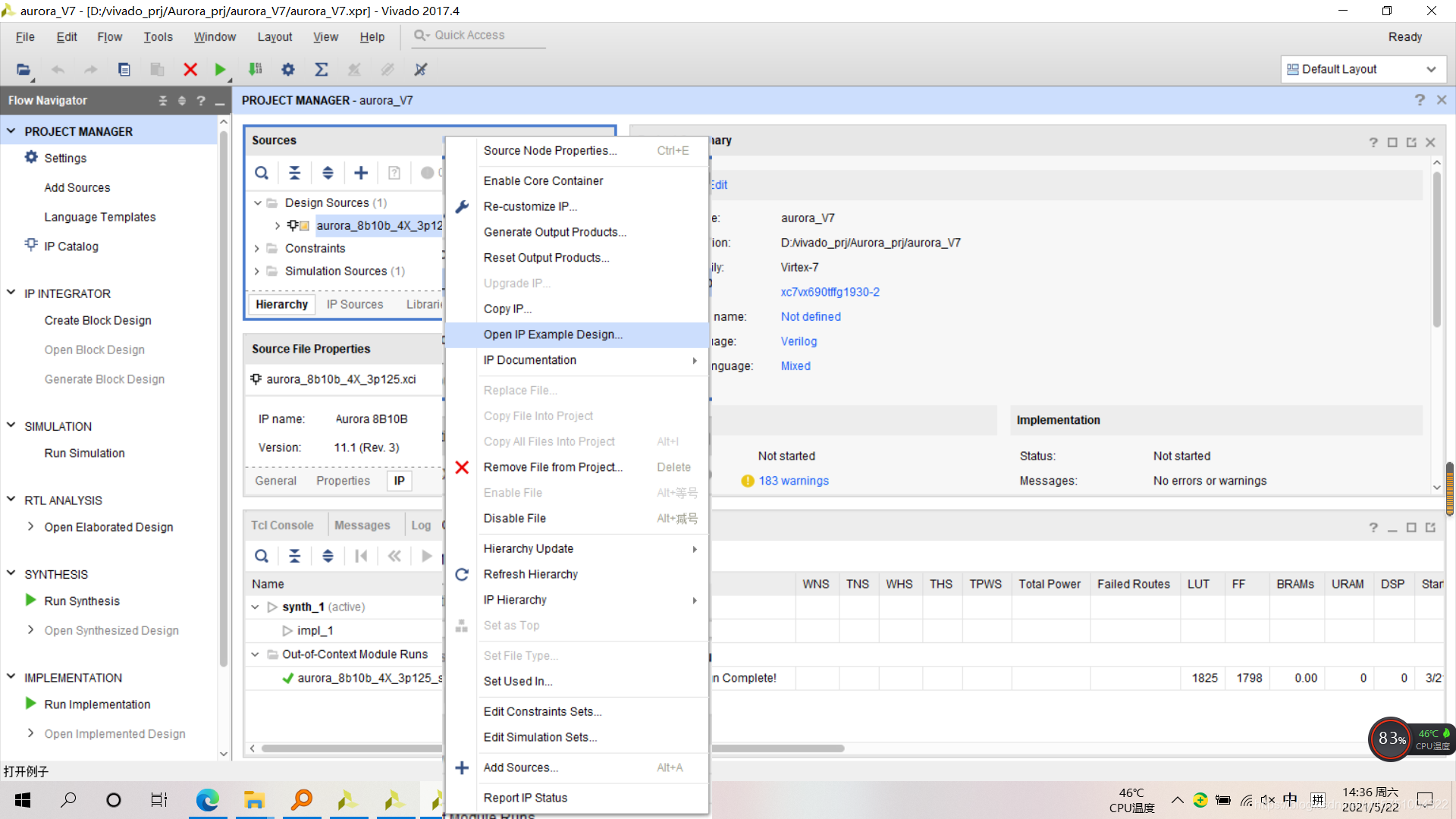This screenshot has width=1456, height=819.
Task: Click the Program Device toolbar icon
Action: click(x=255, y=69)
